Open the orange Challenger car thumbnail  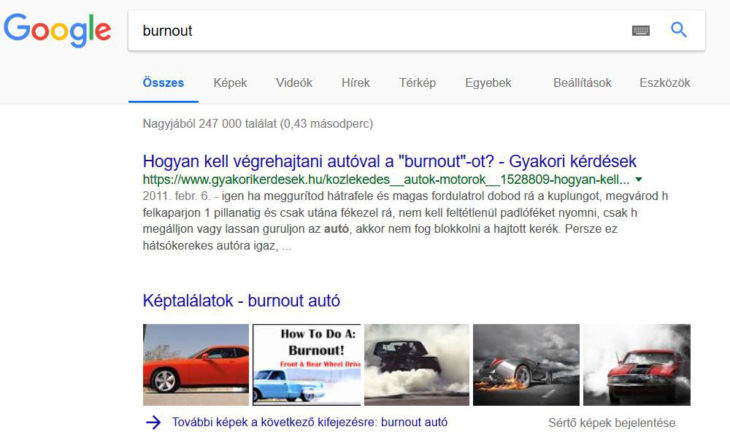coord(196,365)
